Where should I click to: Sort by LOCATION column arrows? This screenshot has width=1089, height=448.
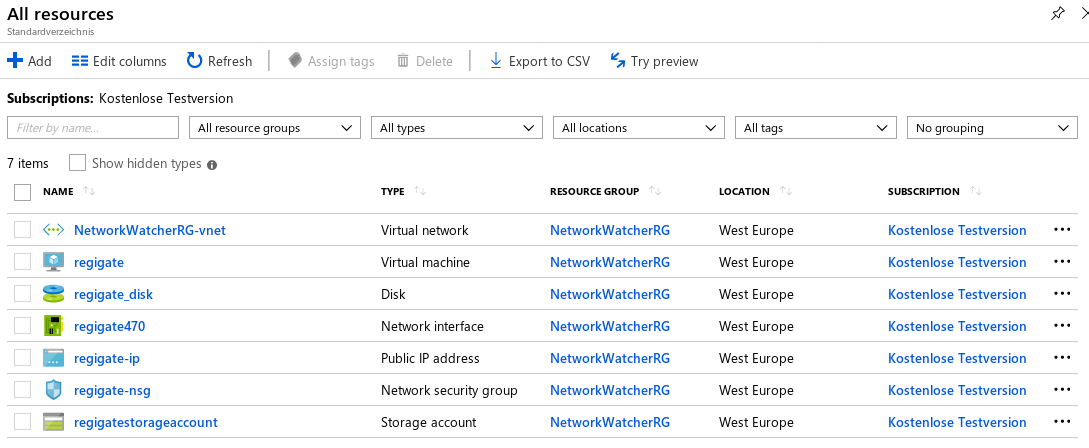click(x=785, y=191)
